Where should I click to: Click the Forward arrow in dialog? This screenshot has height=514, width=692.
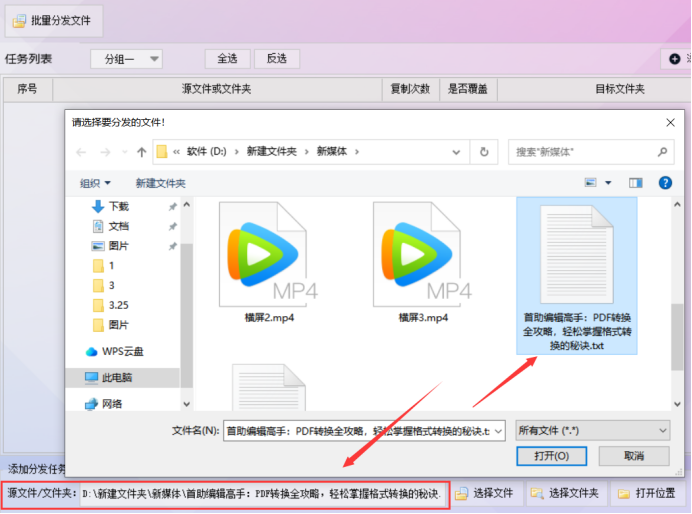(105, 153)
